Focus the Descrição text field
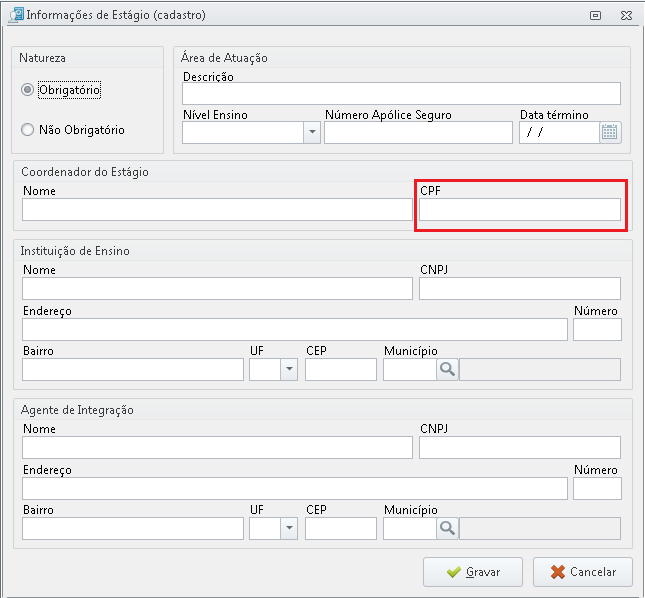645x598 pixels. pos(401,93)
